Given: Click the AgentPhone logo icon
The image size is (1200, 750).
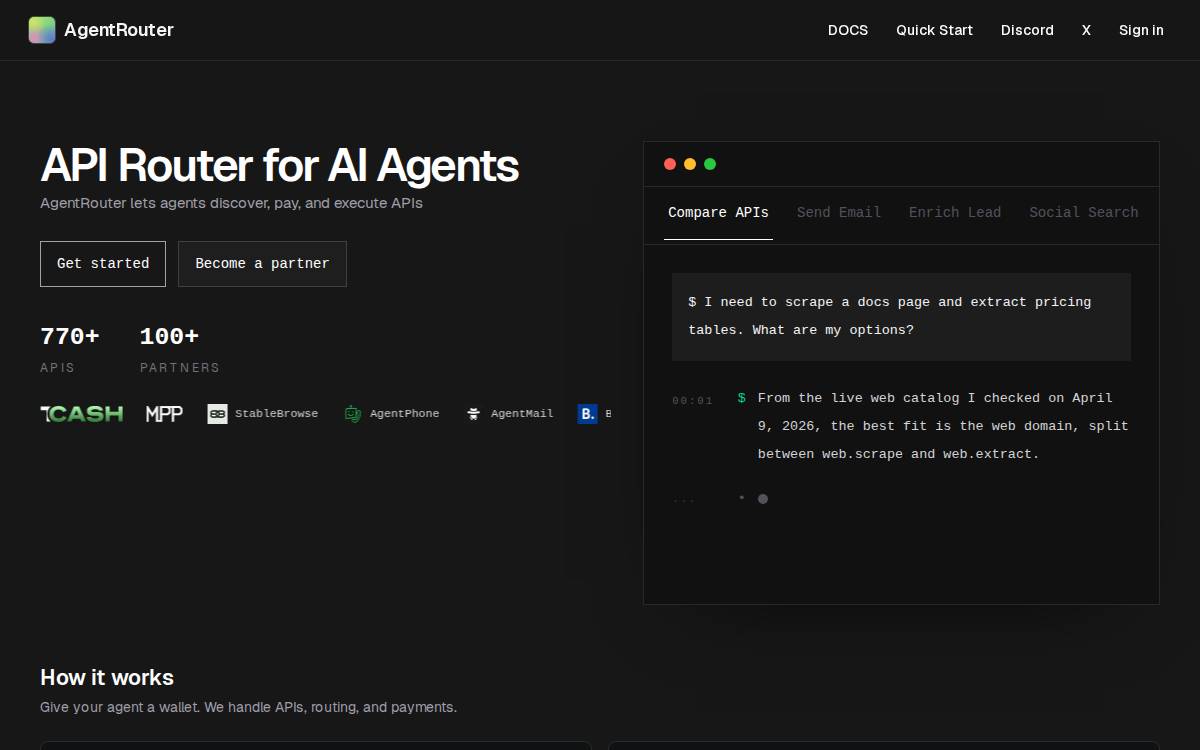Looking at the screenshot, I should (x=353, y=413).
